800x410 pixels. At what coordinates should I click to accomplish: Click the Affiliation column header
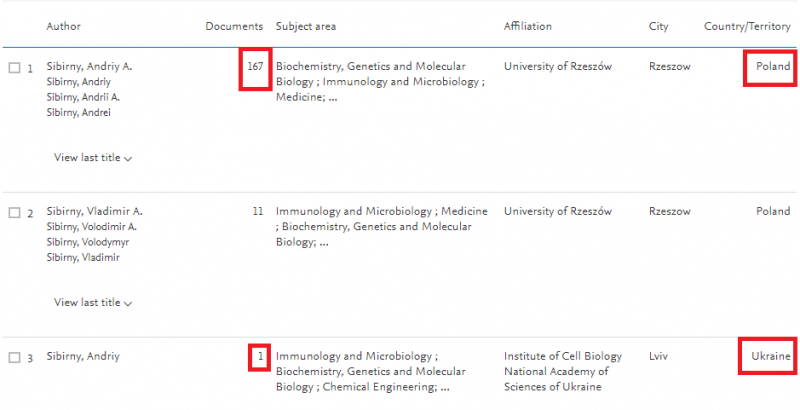click(528, 26)
